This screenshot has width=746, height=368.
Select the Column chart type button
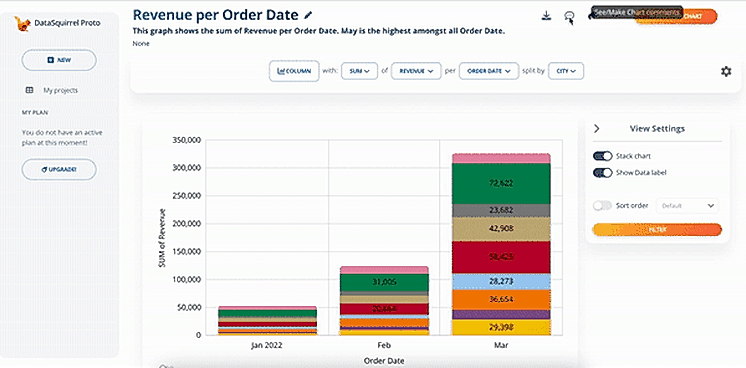pos(294,71)
